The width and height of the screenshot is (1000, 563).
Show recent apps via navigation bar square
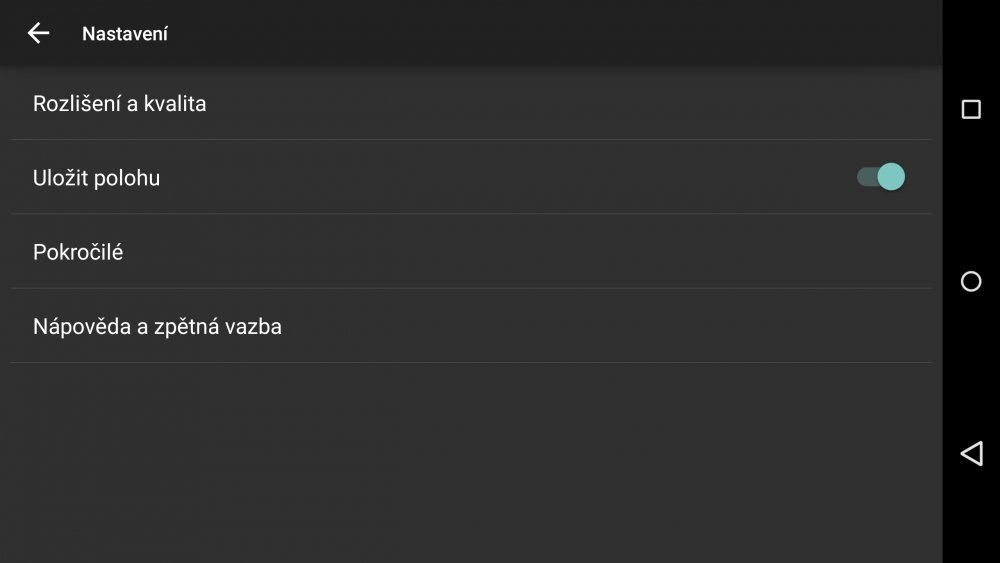(971, 109)
